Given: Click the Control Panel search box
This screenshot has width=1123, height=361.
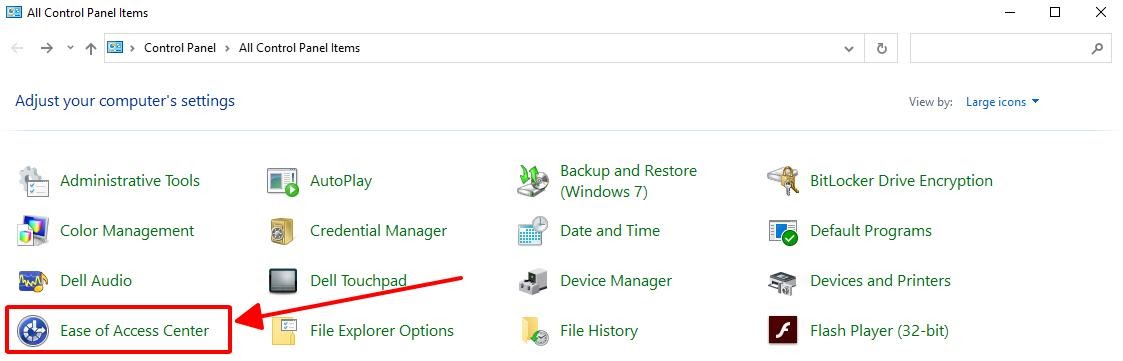Looking at the screenshot, I should (1009, 49).
